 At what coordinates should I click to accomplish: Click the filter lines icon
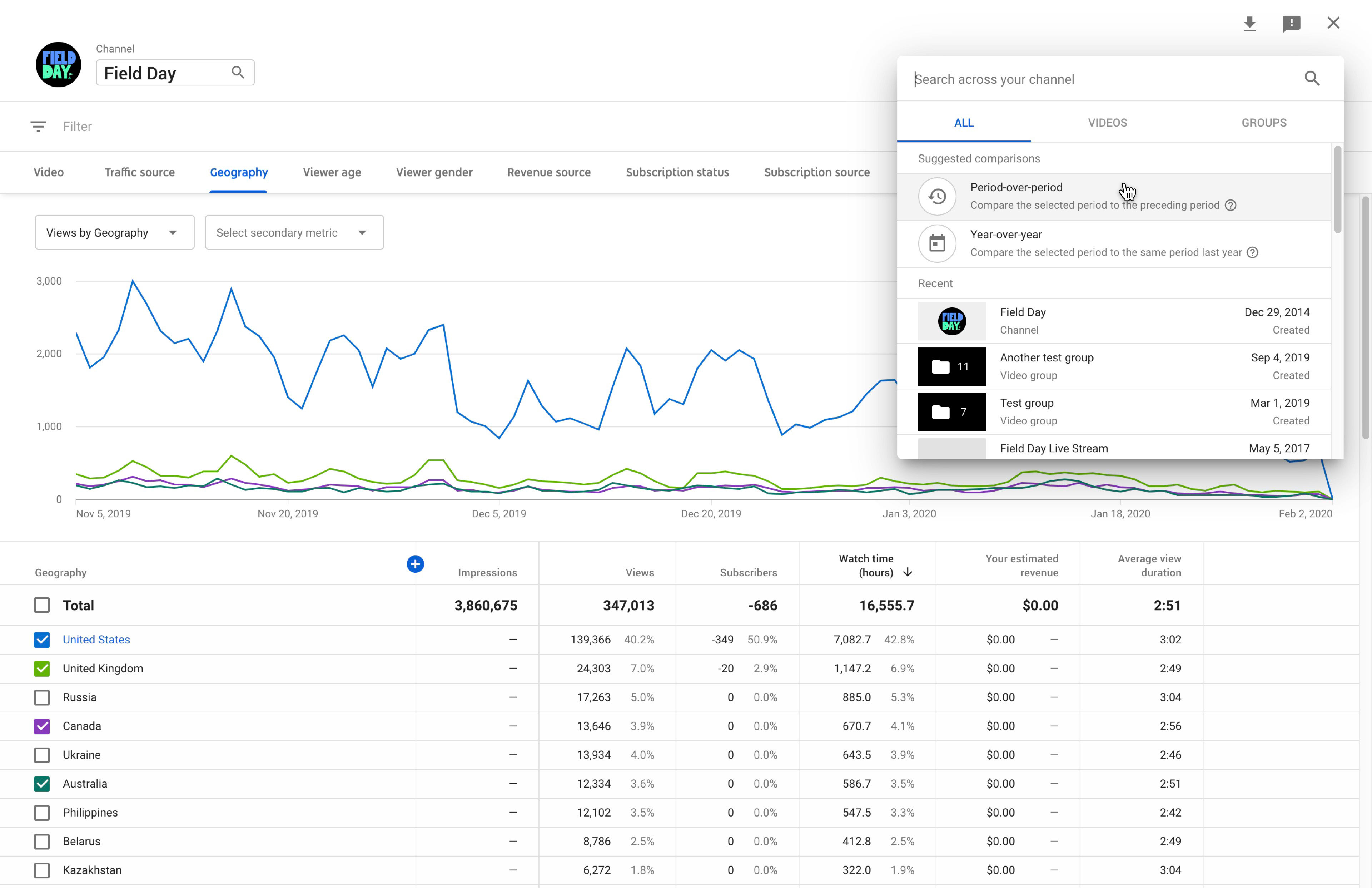38,126
